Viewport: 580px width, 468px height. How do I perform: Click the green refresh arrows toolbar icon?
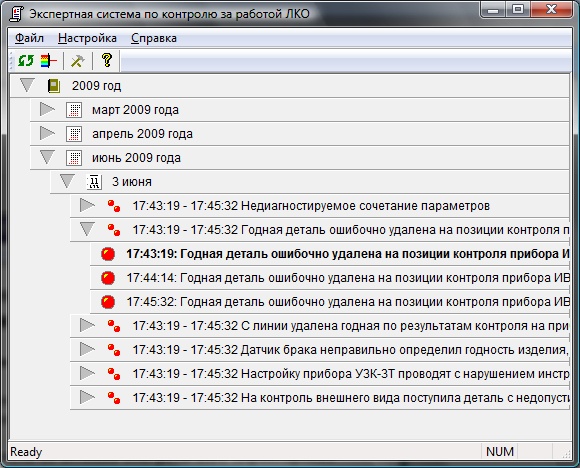pos(26,60)
